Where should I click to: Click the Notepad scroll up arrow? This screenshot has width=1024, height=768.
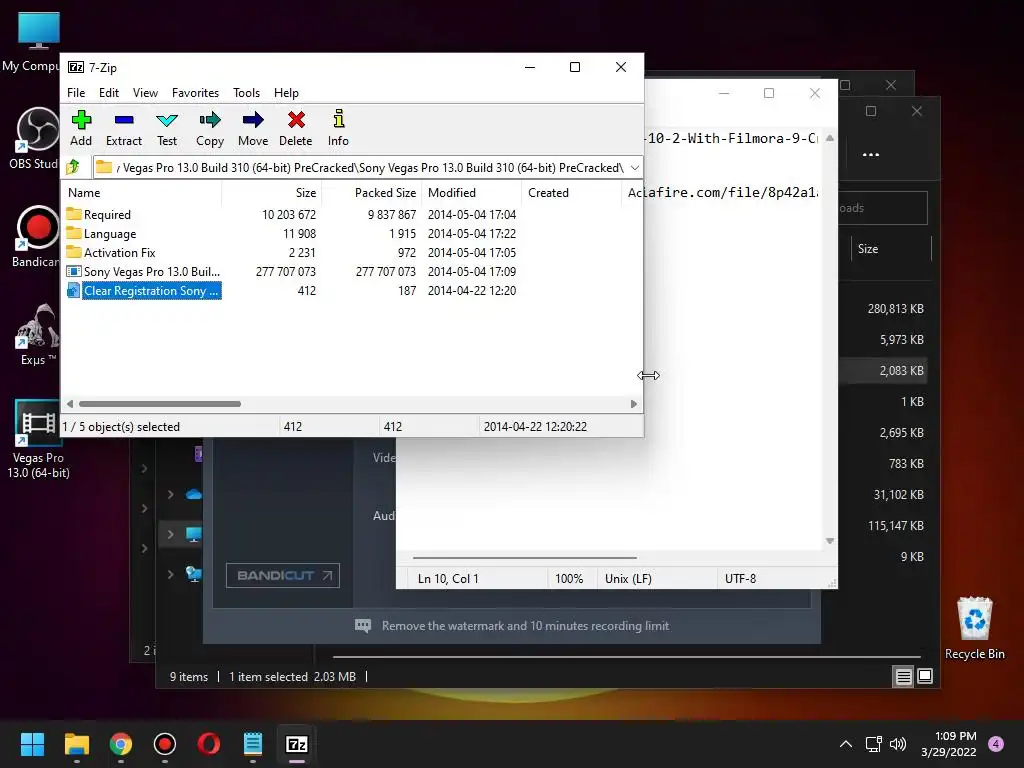pos(829,138)
